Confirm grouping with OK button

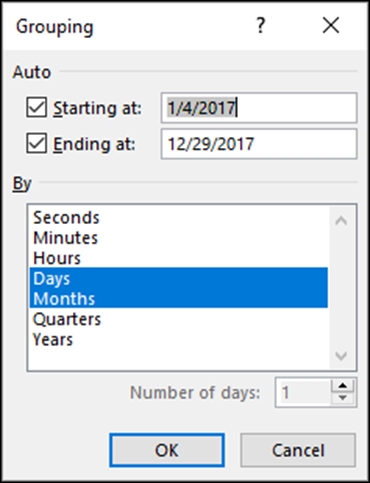coord(167,450)
